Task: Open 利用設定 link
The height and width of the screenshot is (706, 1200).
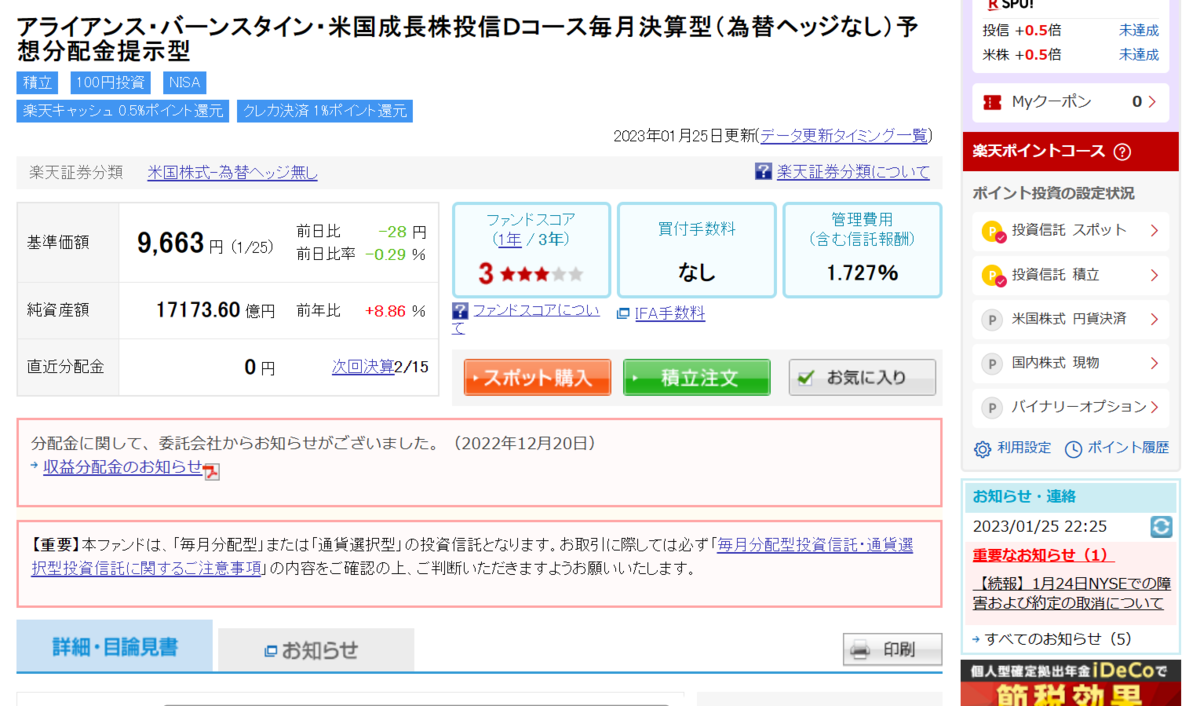Action: (1024, 448)
